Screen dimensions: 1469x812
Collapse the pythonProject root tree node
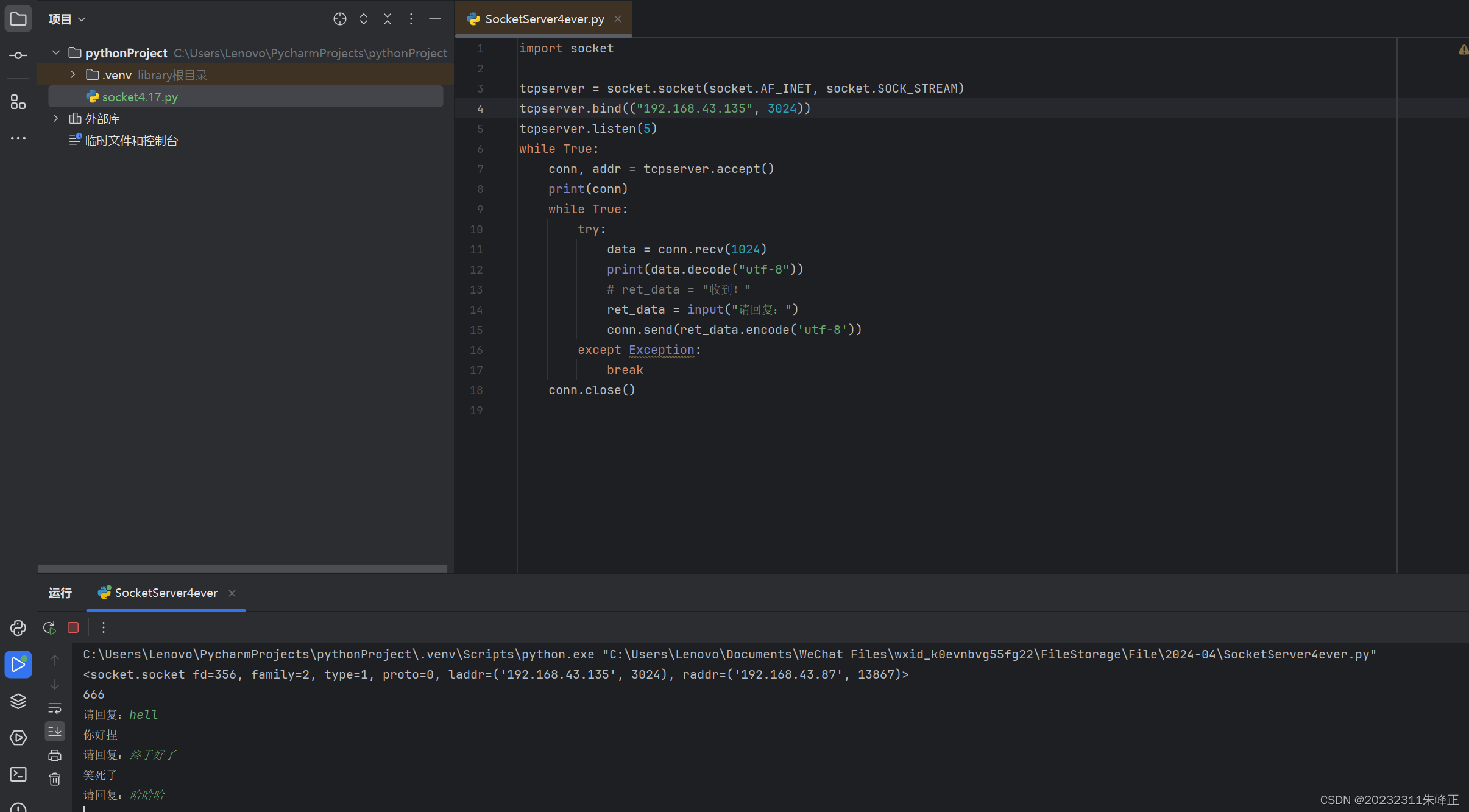click(56, 52)
